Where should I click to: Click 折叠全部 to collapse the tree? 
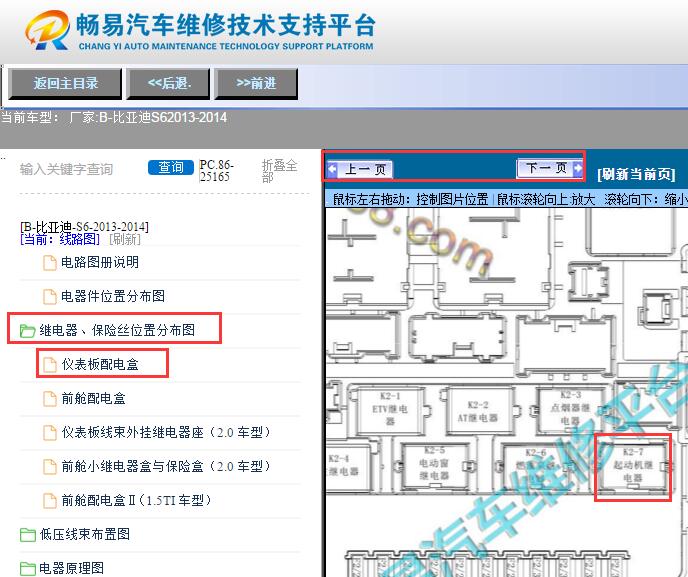click(x=279, y=171)
